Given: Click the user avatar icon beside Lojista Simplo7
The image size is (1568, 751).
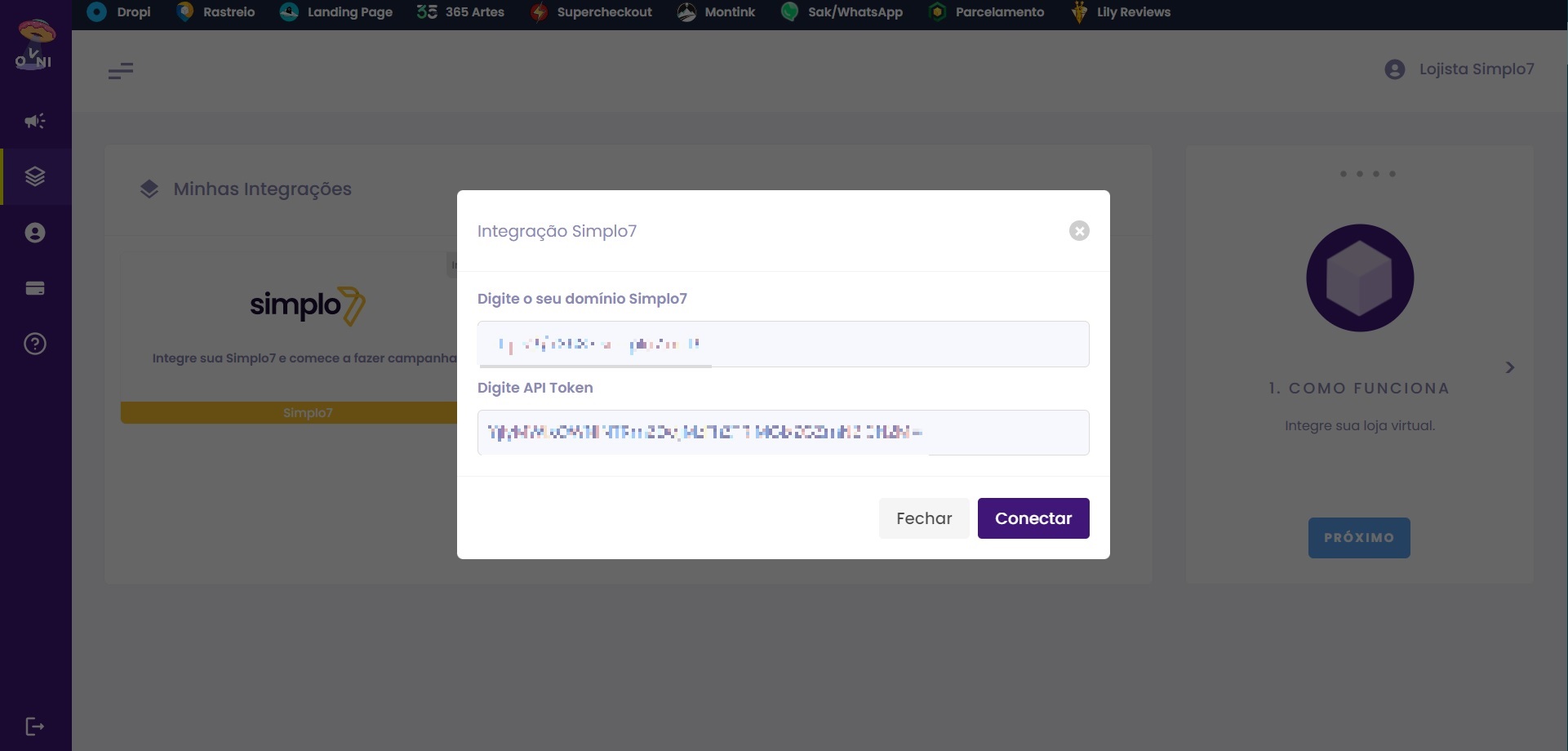Looking at the screenshot, I should [x=1395, y=69].
